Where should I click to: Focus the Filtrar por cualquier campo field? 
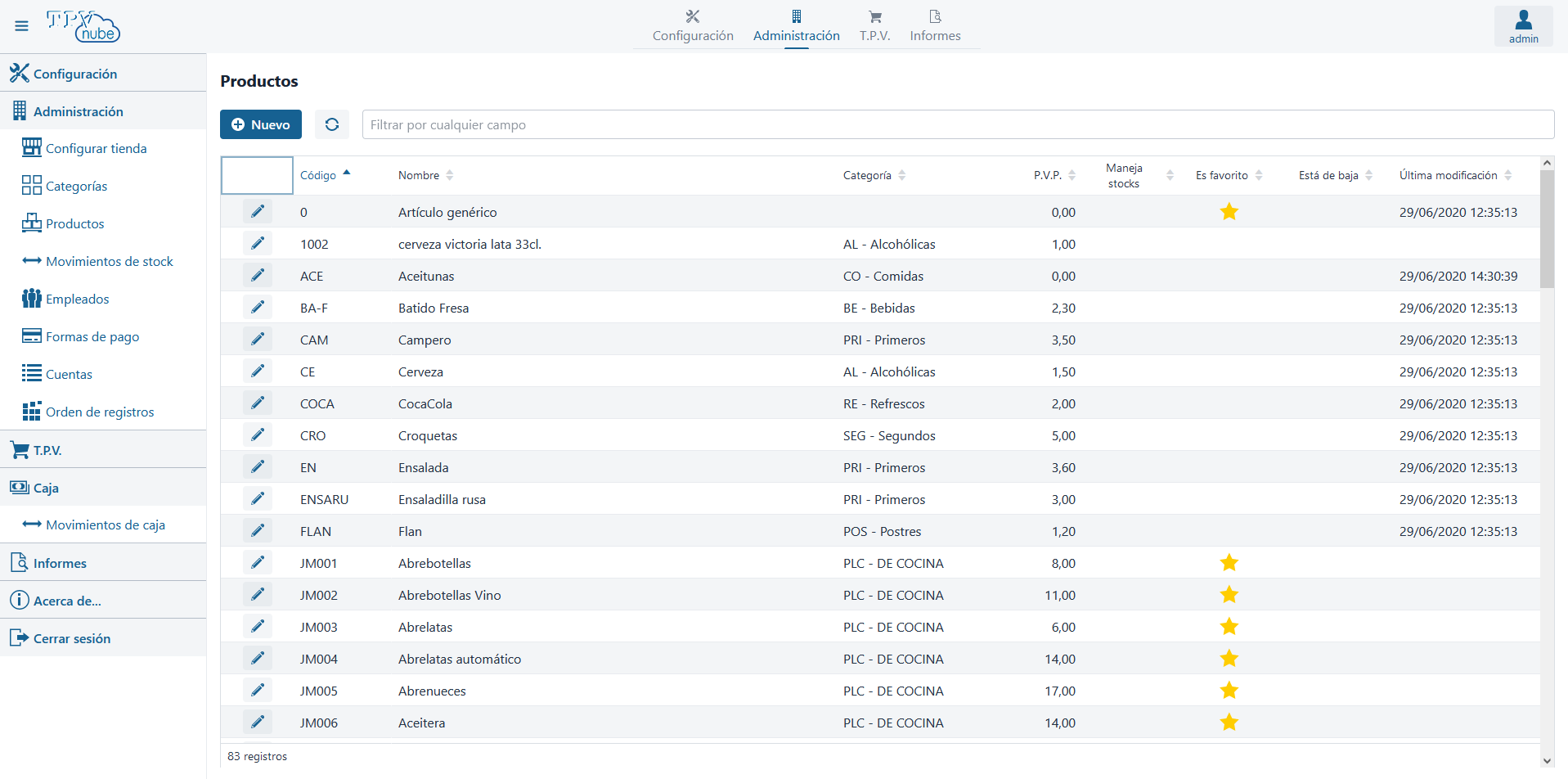(x=957, y=124)
